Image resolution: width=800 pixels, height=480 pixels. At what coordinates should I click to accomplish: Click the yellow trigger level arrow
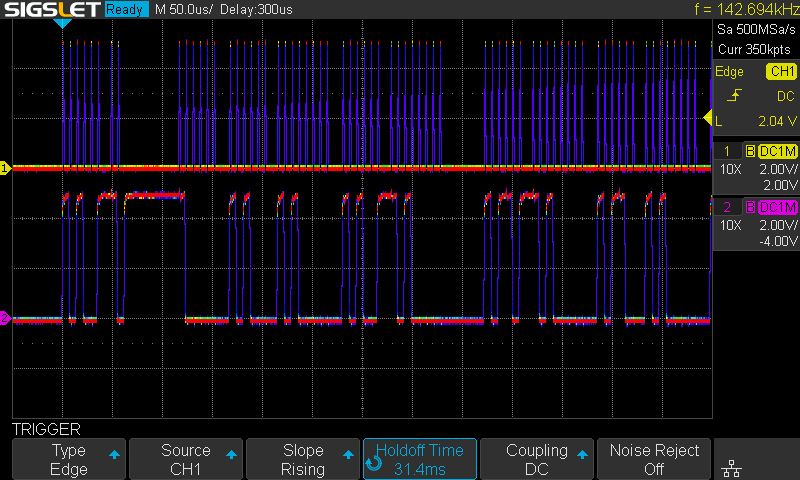[x=708, y=118]
